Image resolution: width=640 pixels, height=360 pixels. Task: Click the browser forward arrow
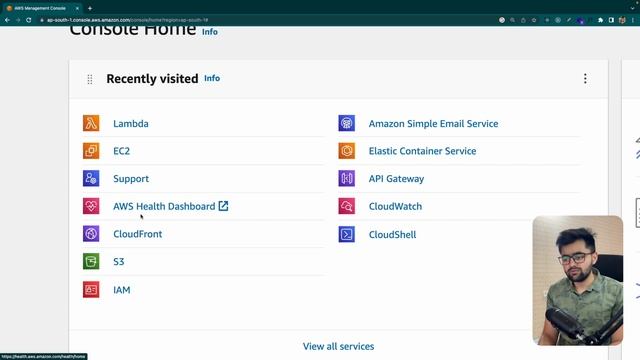pos(18,20)
